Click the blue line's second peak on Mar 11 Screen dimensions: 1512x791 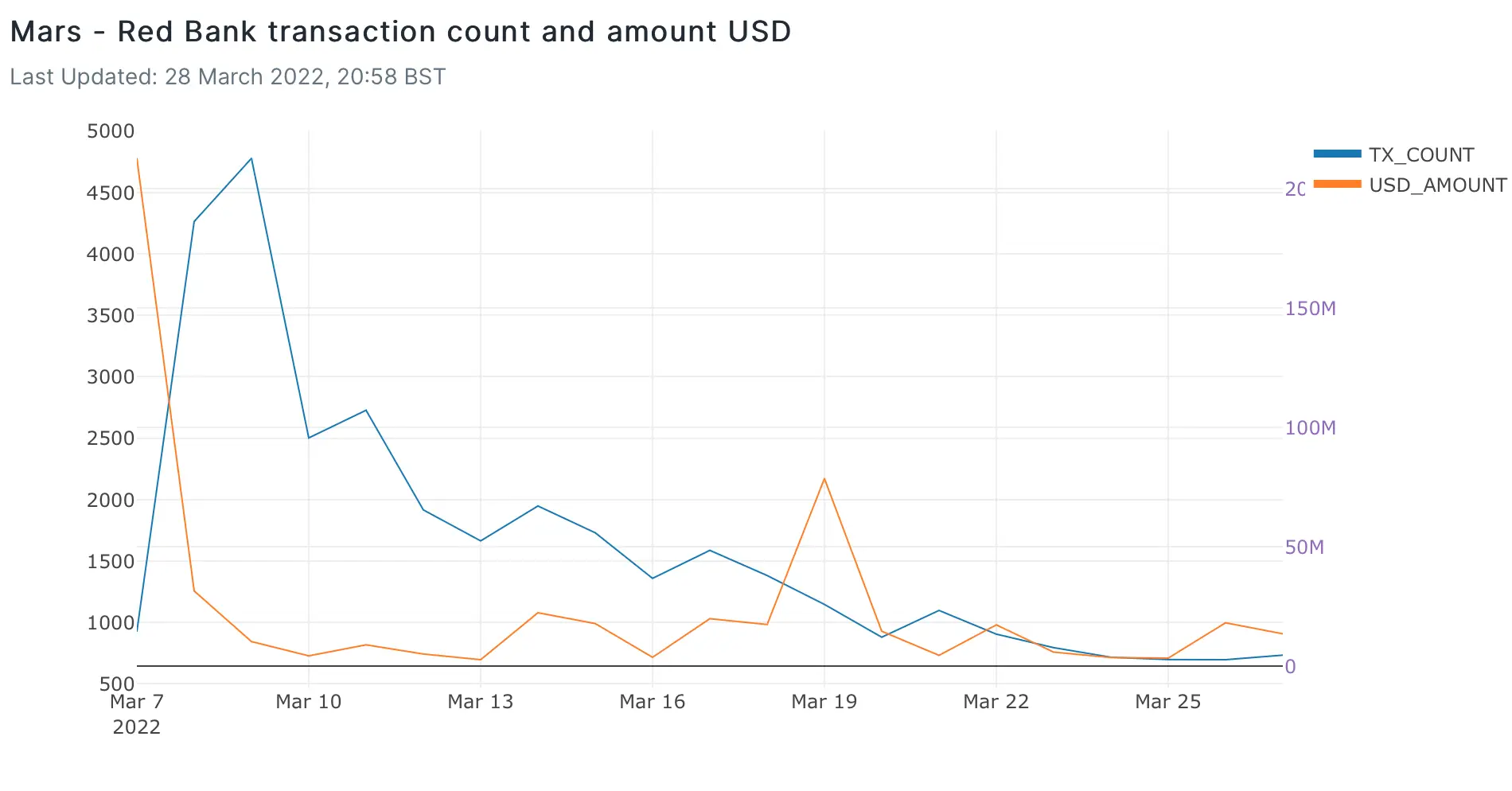(x=366, y=410)
